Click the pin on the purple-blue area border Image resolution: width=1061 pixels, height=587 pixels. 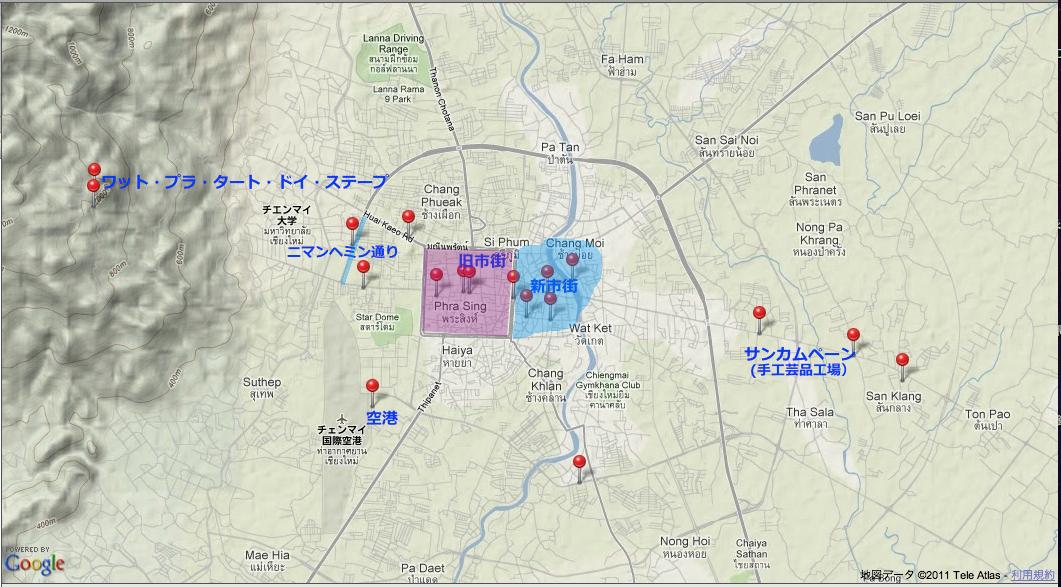[513, 277]
